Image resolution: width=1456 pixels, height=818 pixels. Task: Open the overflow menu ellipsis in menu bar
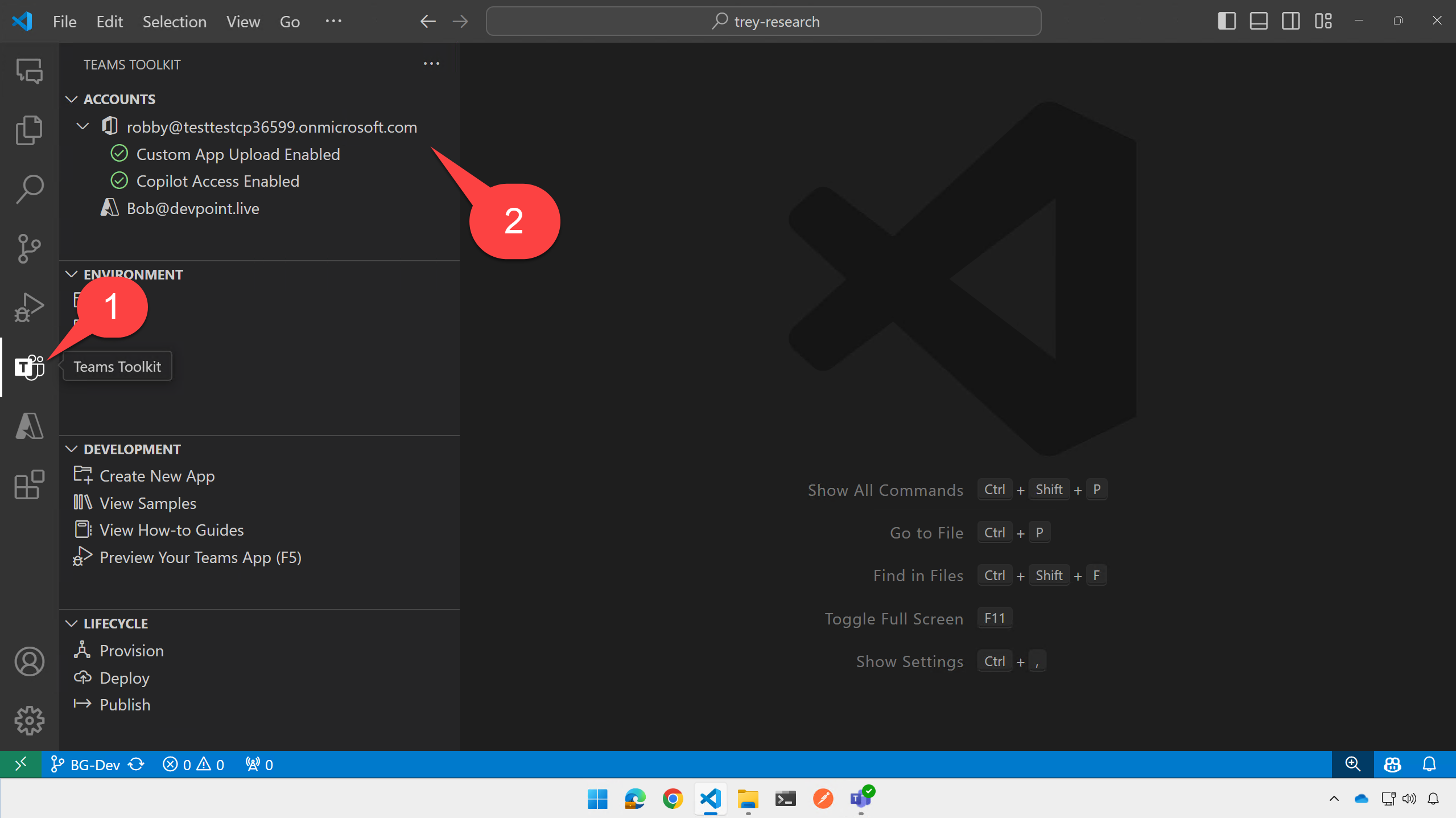[333, 22]
